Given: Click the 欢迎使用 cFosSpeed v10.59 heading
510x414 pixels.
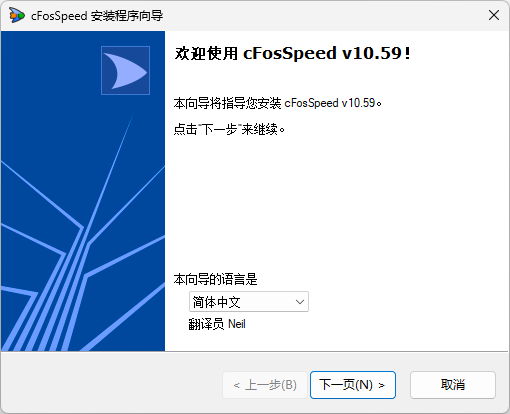Looking at the screenshot, I should point(292,53).
